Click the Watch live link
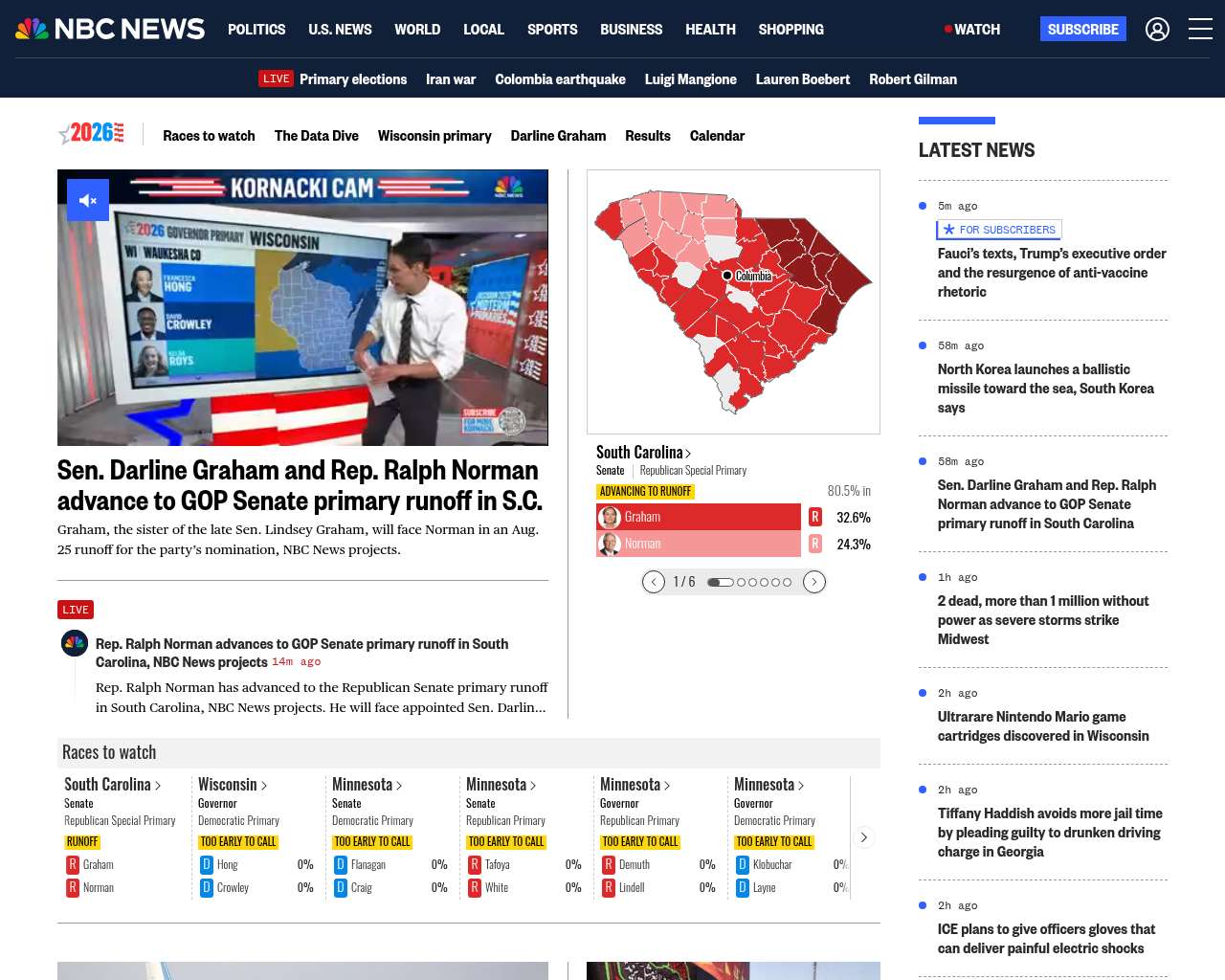Screen dimensions: 1225x980 click(972, 30)
